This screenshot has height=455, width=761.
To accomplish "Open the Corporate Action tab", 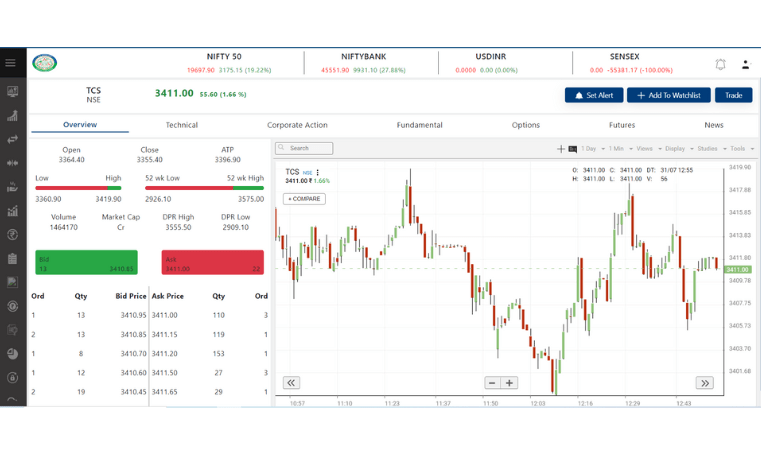I will click(297, 125).
